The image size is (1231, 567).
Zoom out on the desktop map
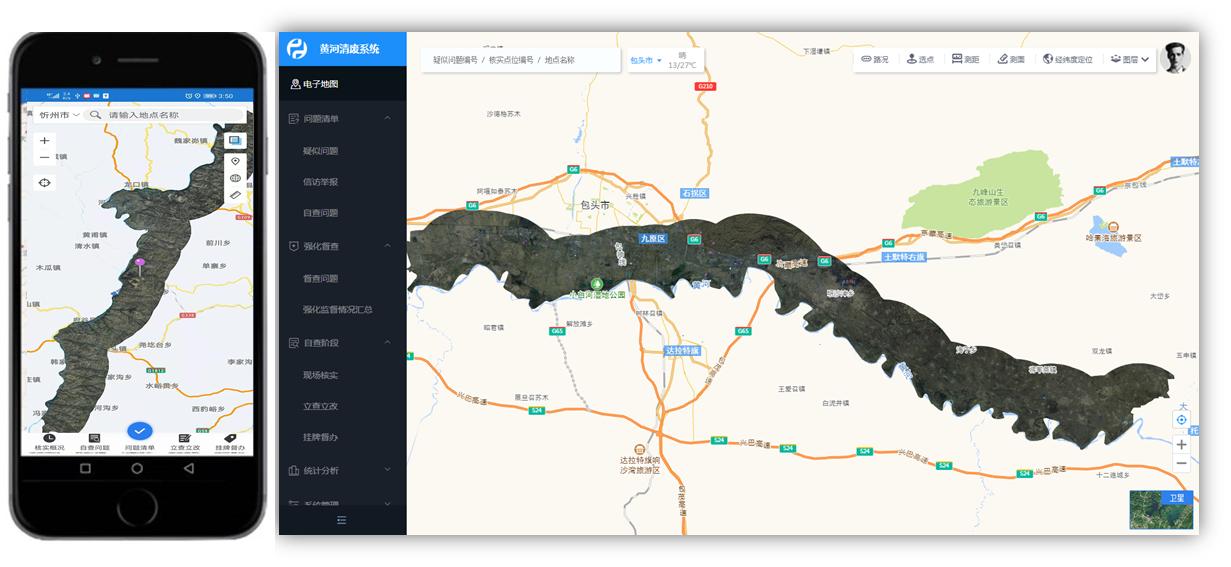1182,463
